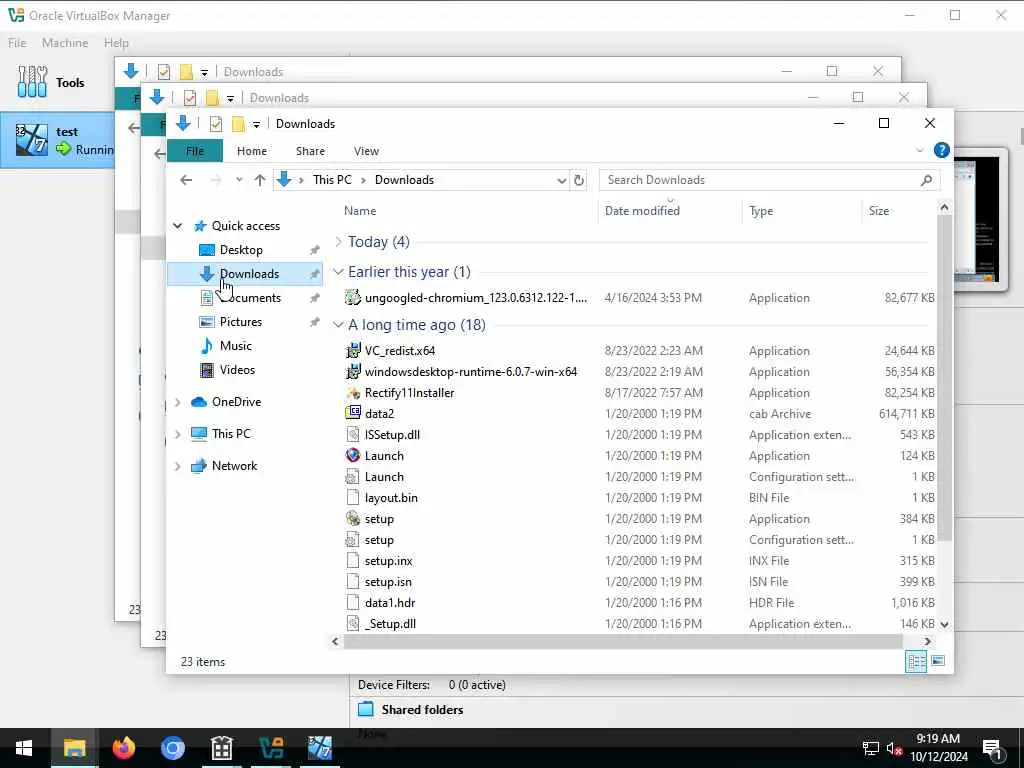Switch to the Home ribbon tab
Screen dimensions: 1024x768
click(251, 151)
